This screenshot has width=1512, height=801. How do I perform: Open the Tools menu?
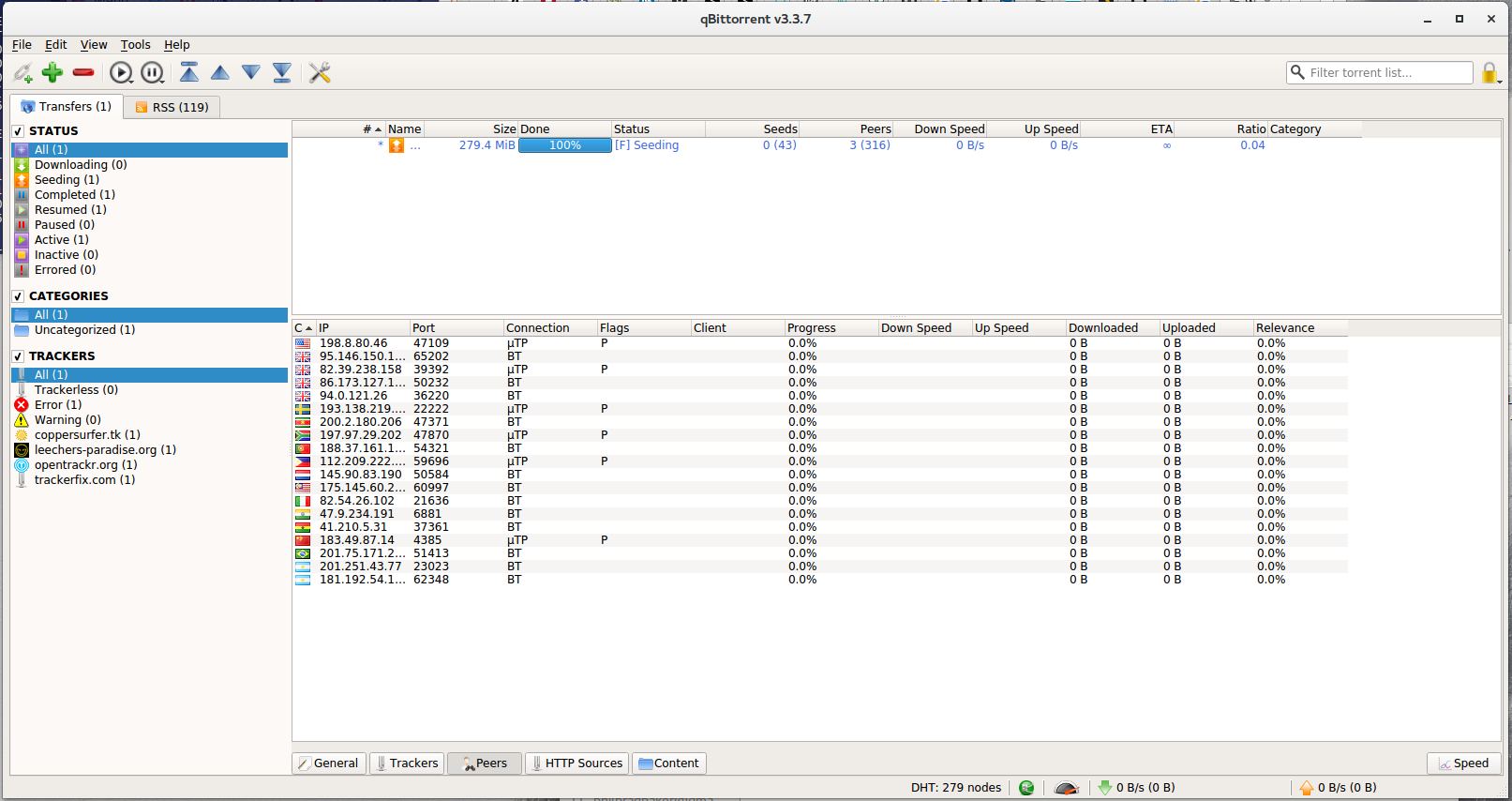click(x=135, y=44)
